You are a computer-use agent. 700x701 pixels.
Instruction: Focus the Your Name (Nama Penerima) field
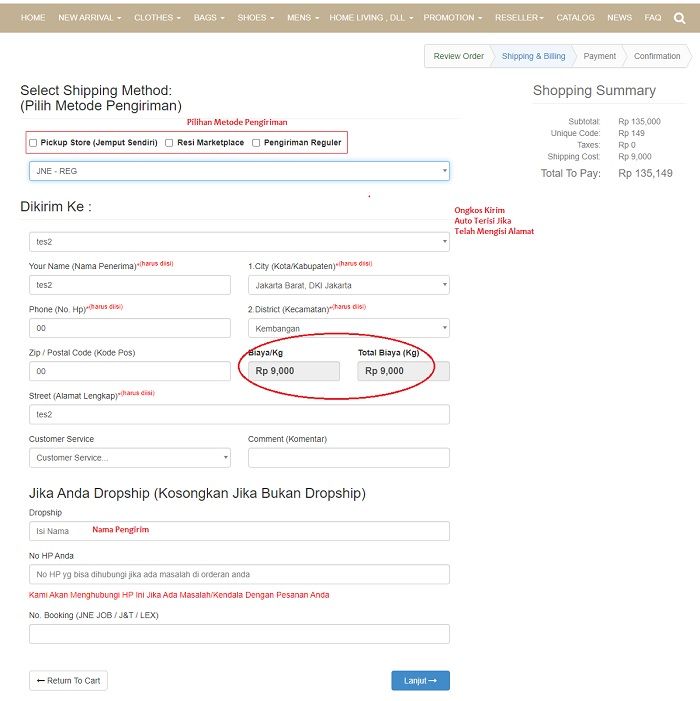(x=130, y=285)
